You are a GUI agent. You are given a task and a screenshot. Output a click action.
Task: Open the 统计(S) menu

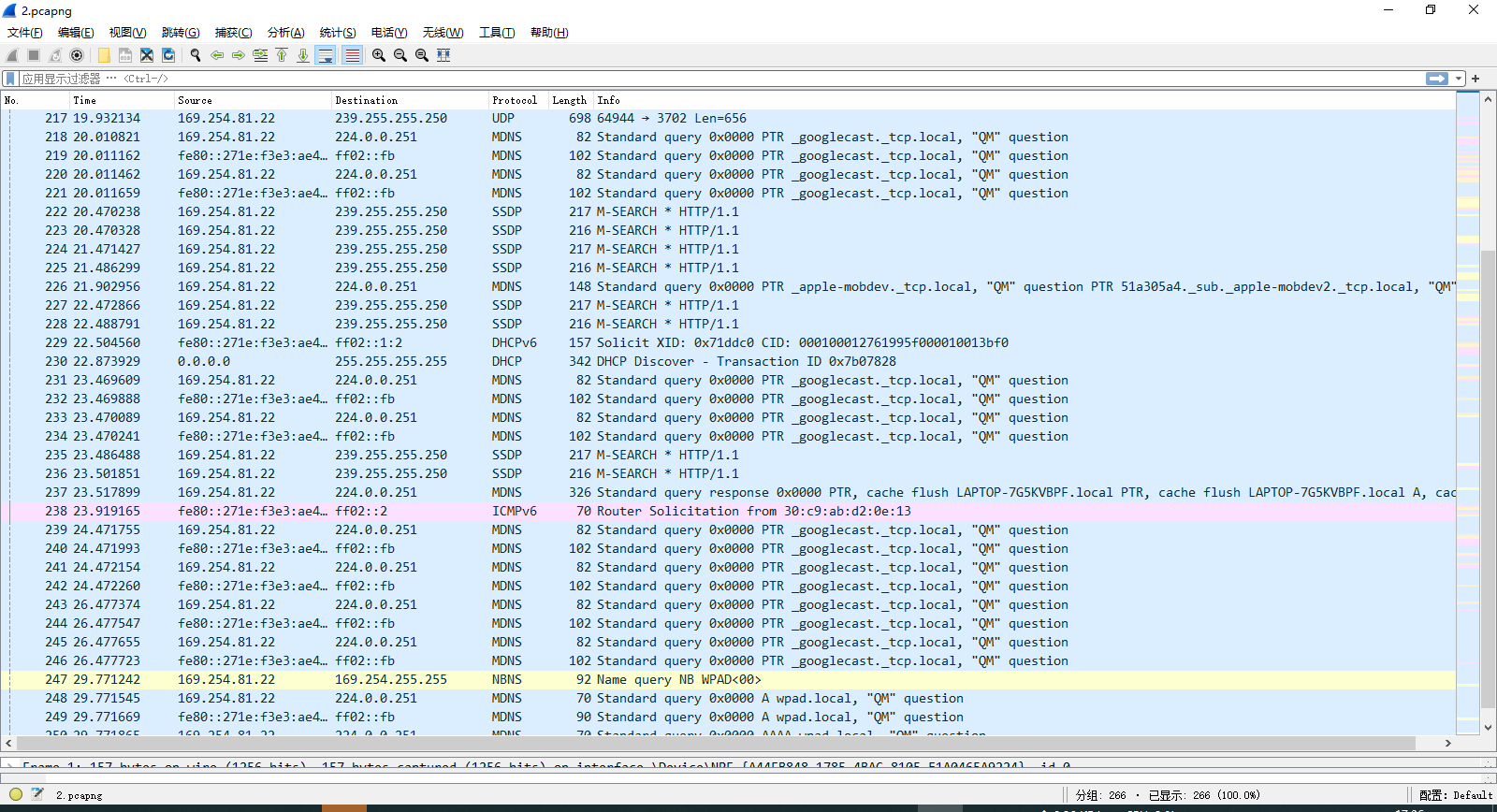coord(338,33)
